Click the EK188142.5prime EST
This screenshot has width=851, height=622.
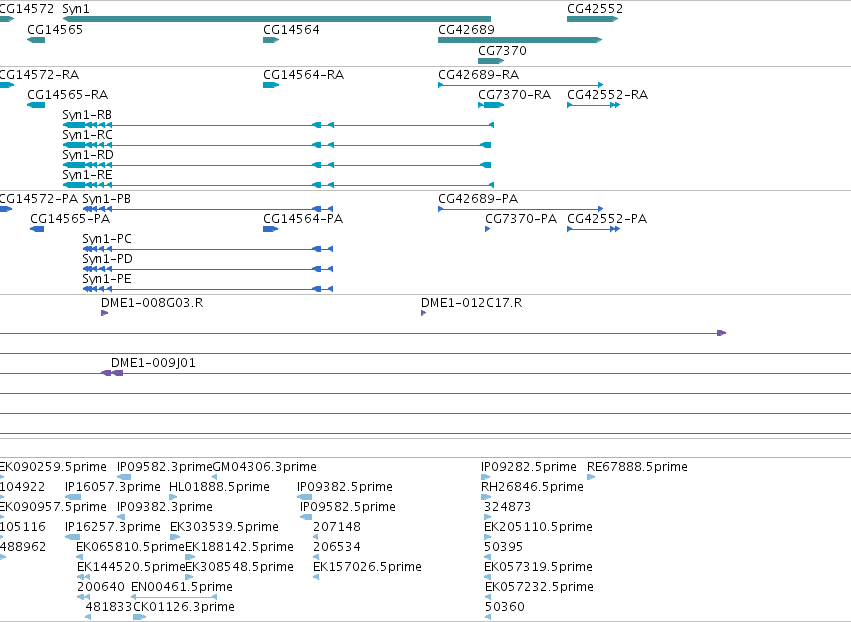point(190,557)
